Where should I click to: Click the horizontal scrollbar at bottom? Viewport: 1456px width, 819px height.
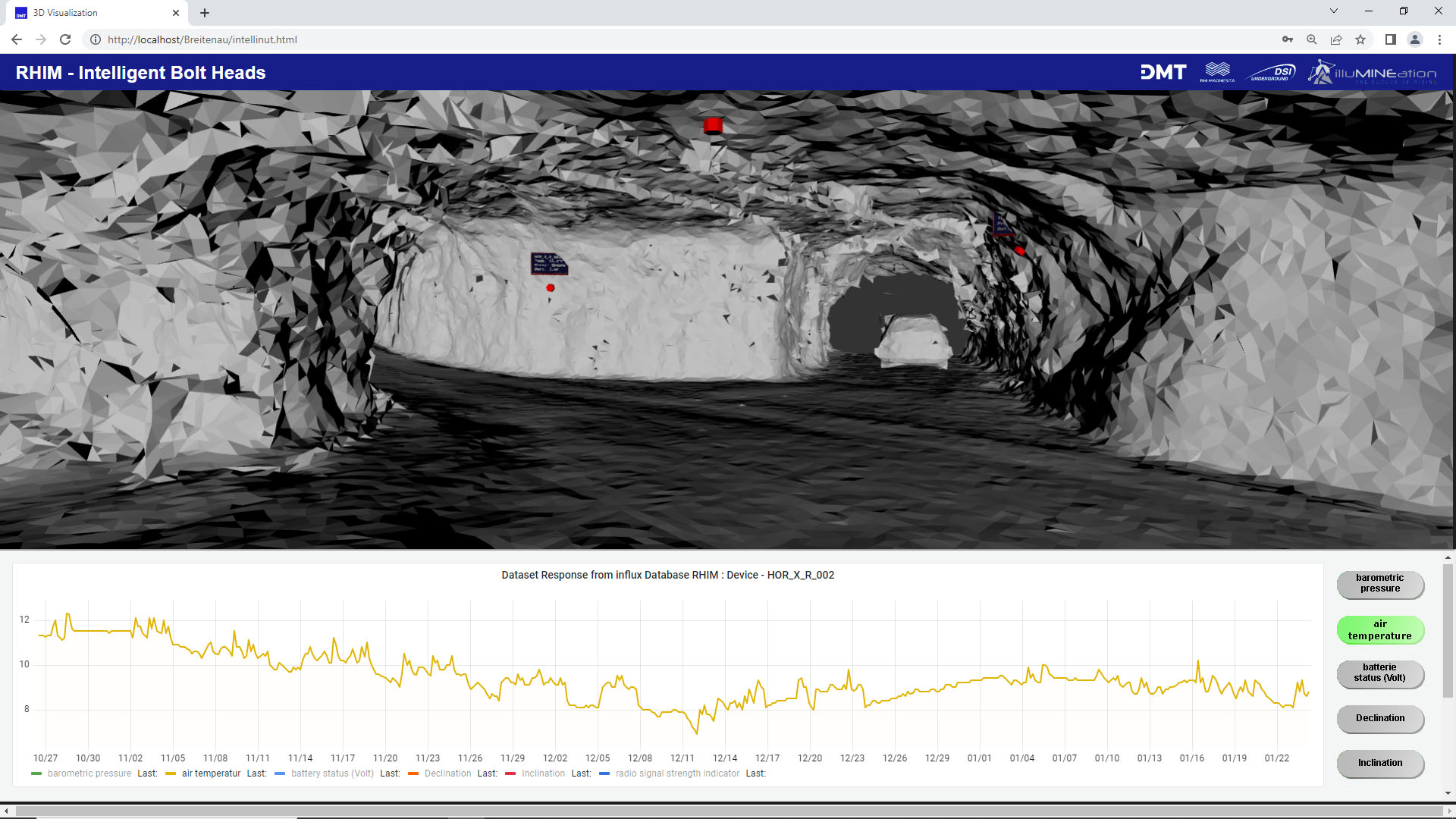(728, 811)
